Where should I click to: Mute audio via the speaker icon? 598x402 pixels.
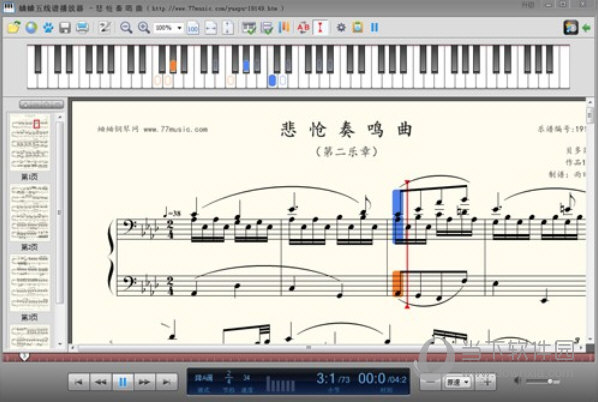pos(518,380)
